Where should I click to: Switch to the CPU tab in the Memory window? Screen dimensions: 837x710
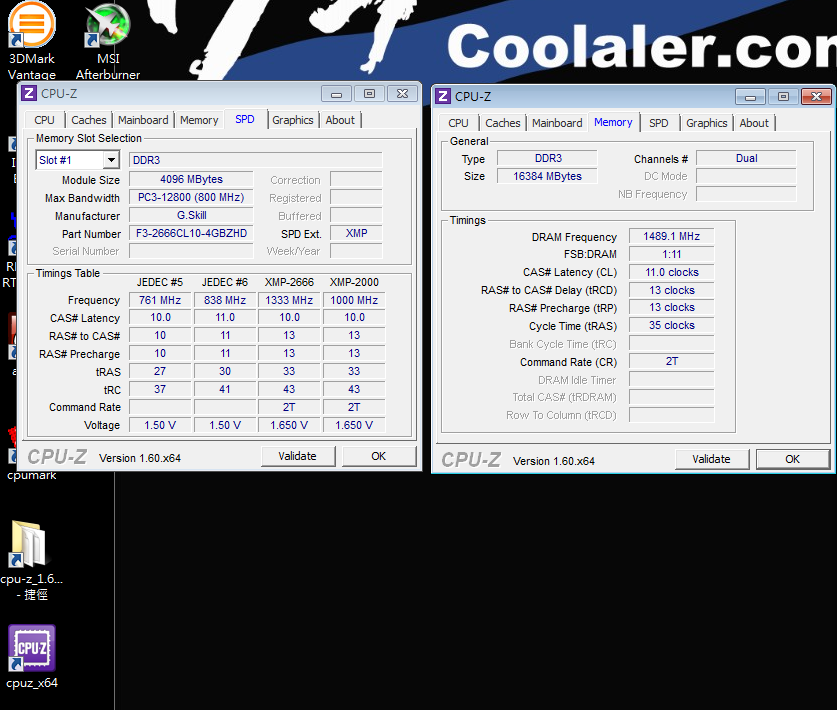[458, 123]
